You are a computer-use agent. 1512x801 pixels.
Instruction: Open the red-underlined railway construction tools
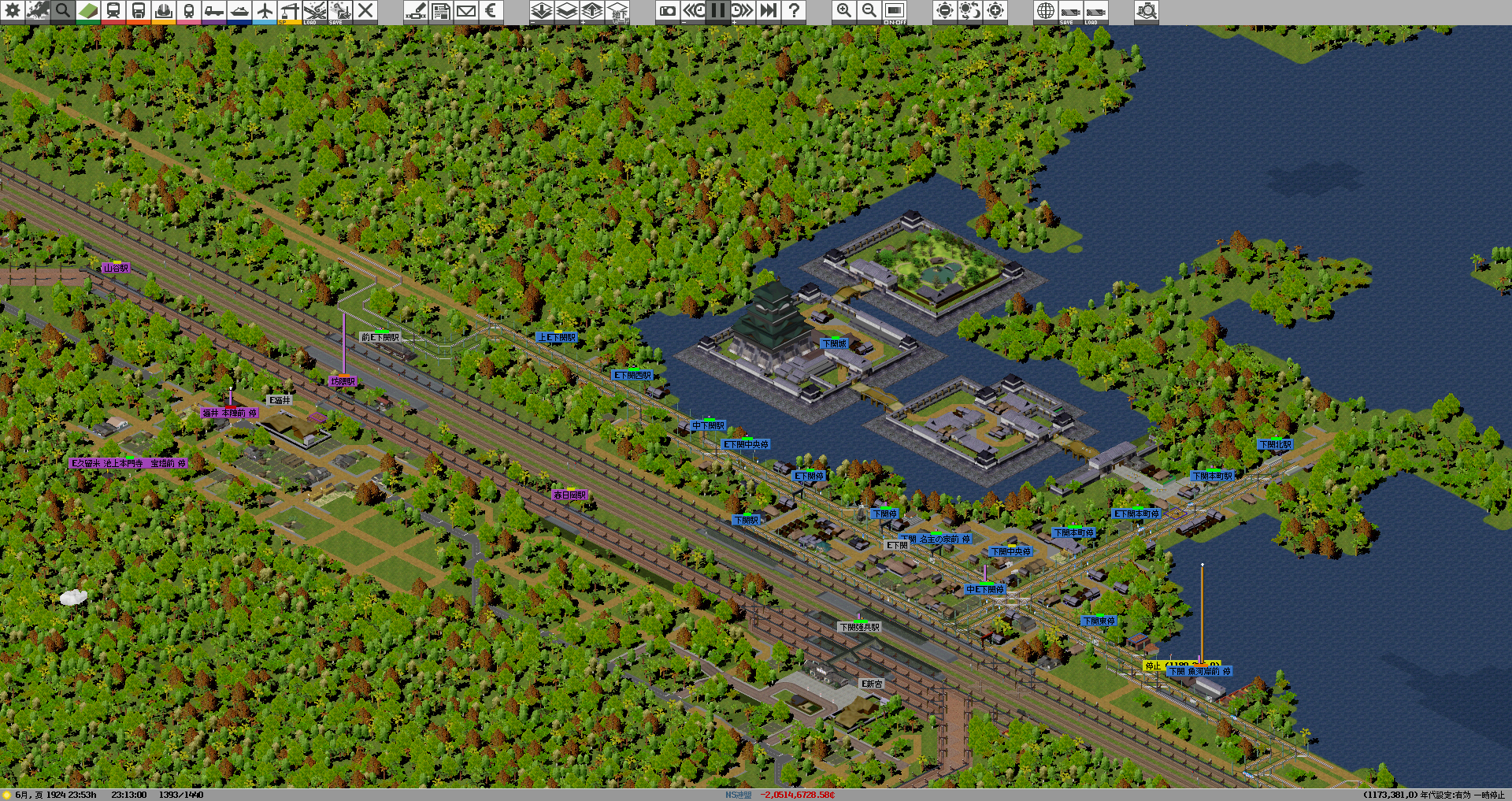point(113,11)
